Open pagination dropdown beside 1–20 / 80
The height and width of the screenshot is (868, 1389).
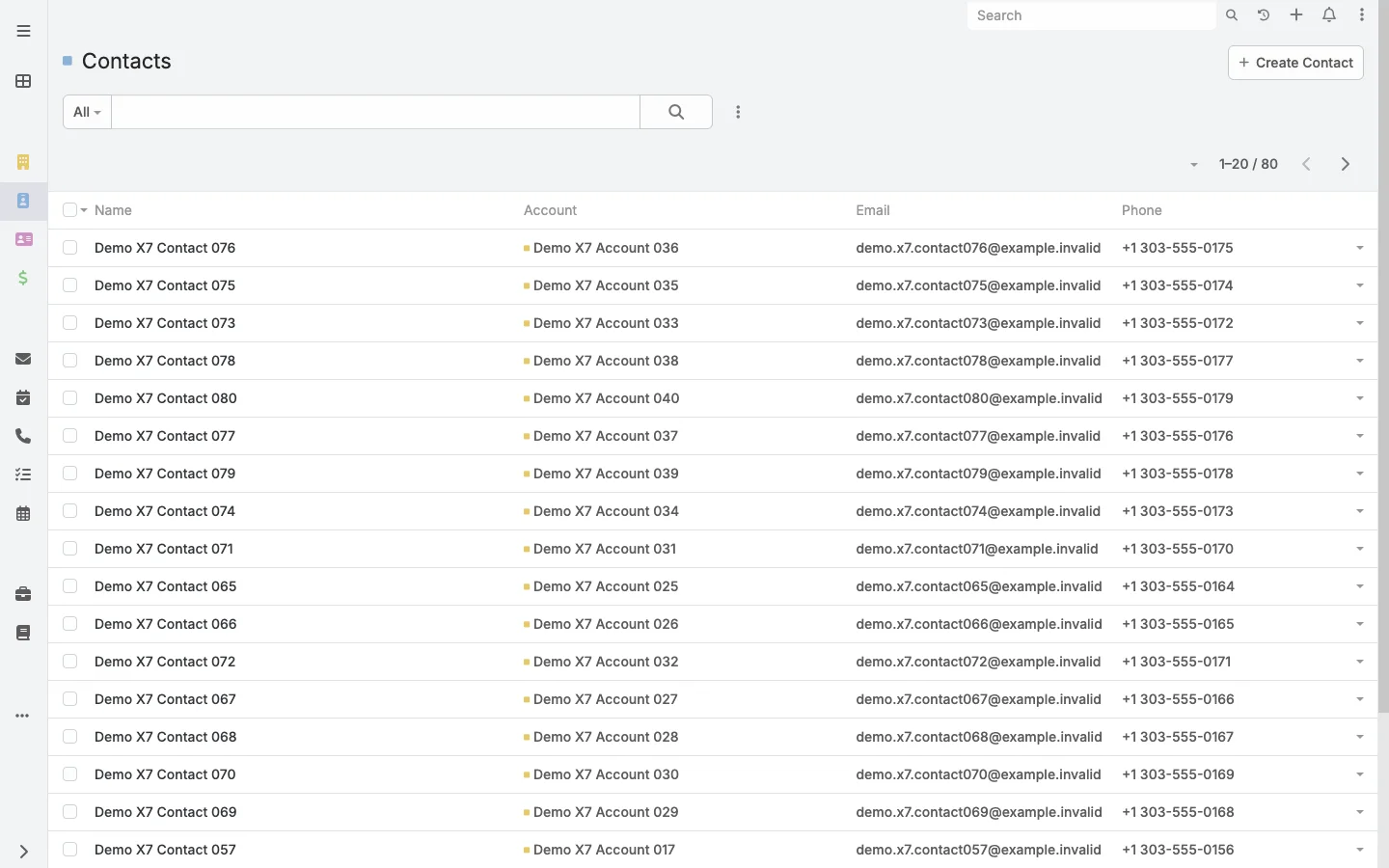click(x=1194, y=165)
